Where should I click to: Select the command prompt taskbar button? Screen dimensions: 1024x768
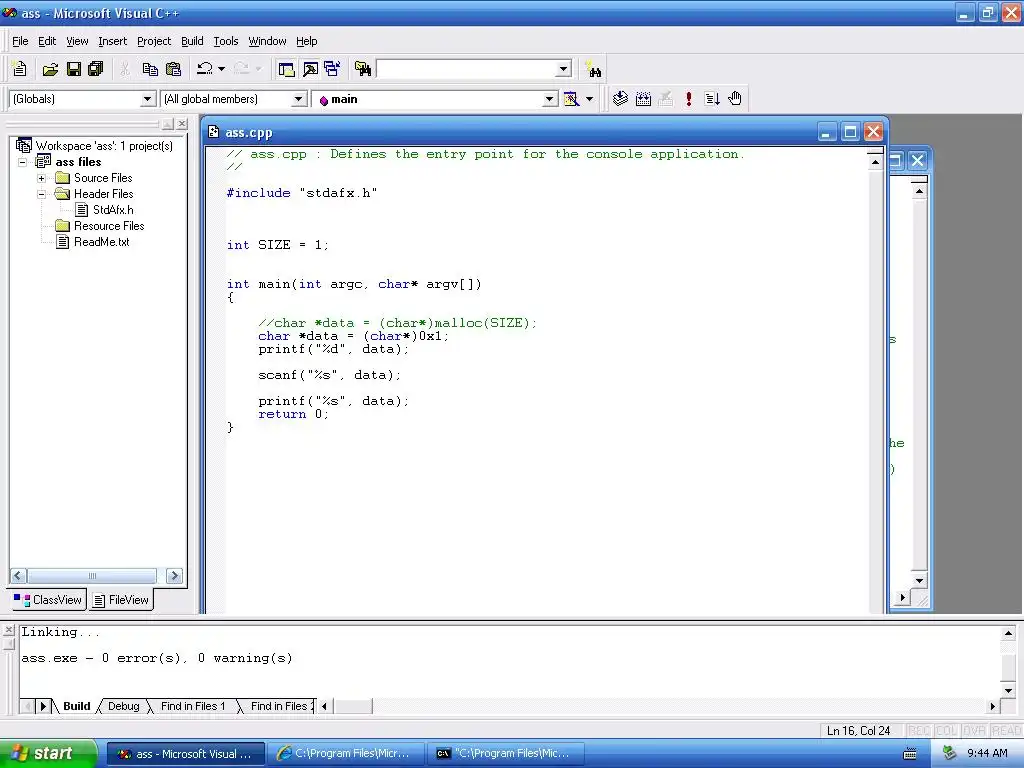coord(505,754)
